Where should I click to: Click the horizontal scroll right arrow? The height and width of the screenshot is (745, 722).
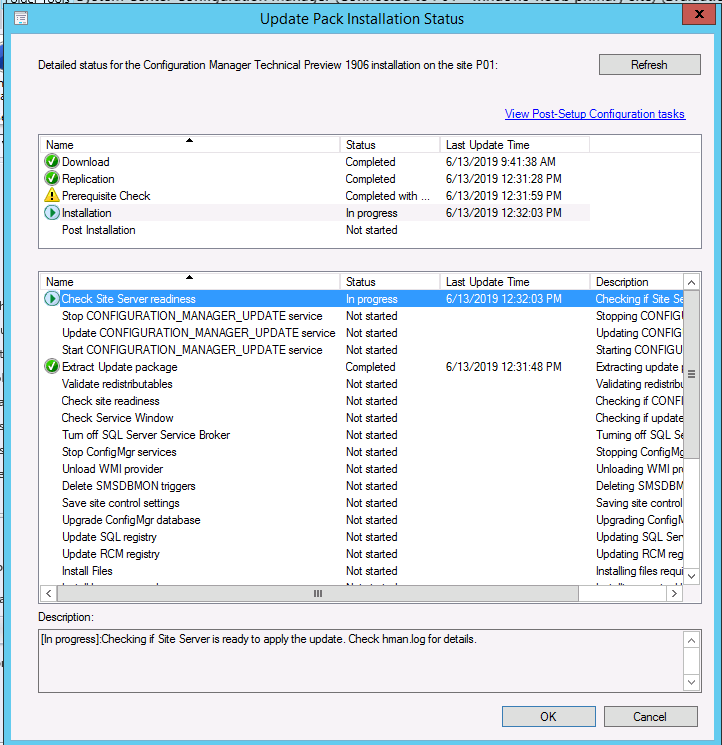[674, 593]
